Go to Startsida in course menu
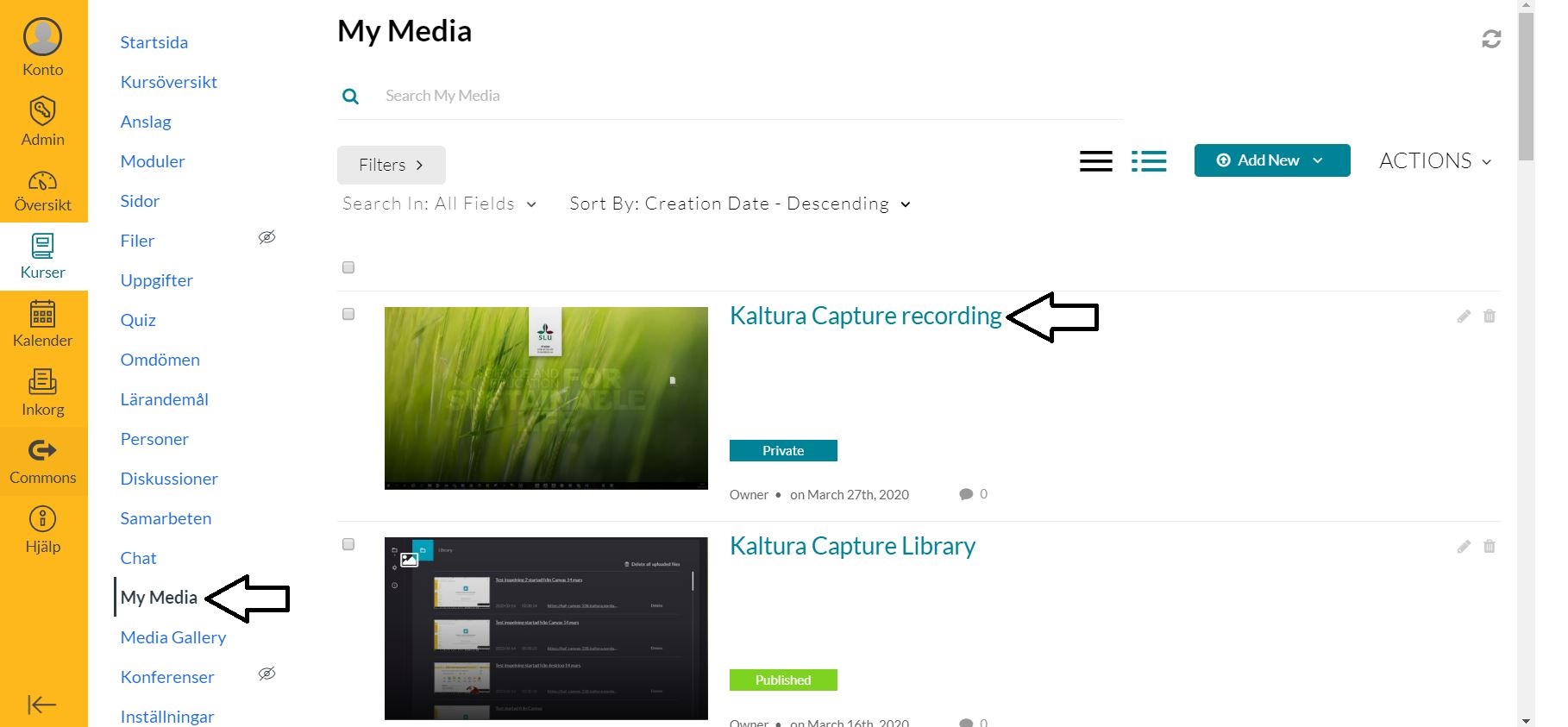Viewport: 1568px width, 727px height. click(154, 42)
